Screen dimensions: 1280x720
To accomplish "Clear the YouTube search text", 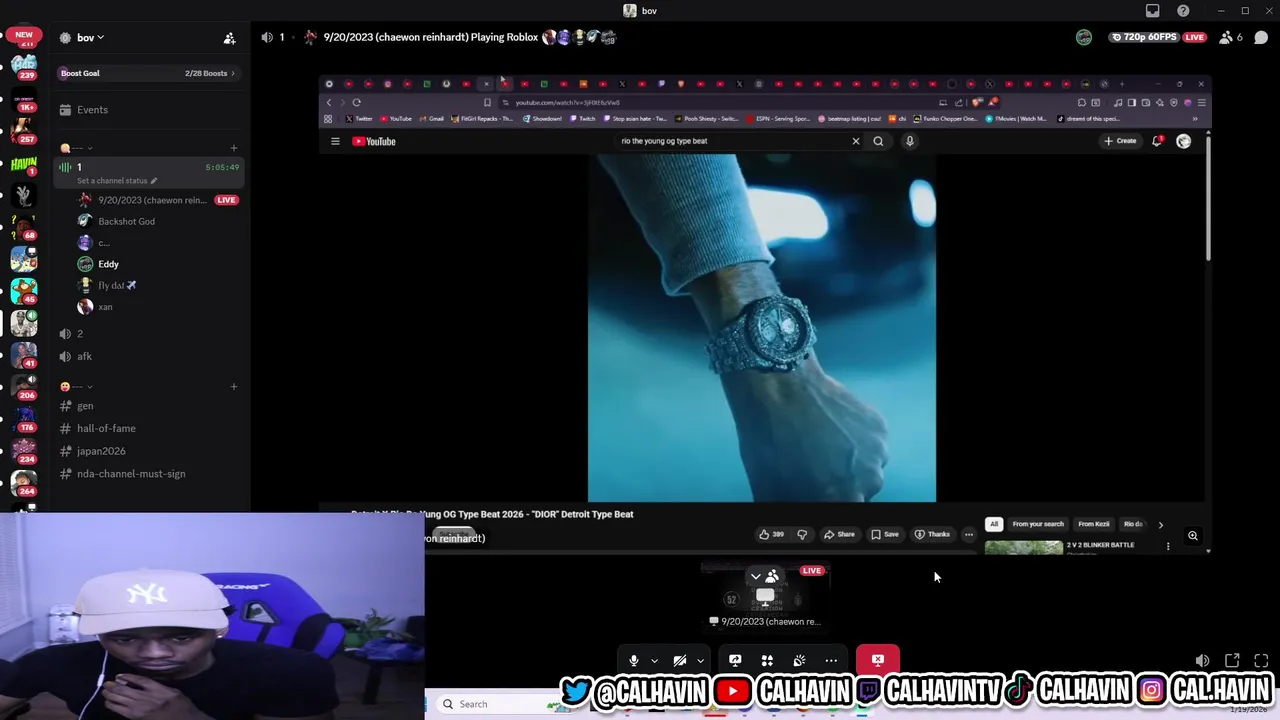I will 856,141.
